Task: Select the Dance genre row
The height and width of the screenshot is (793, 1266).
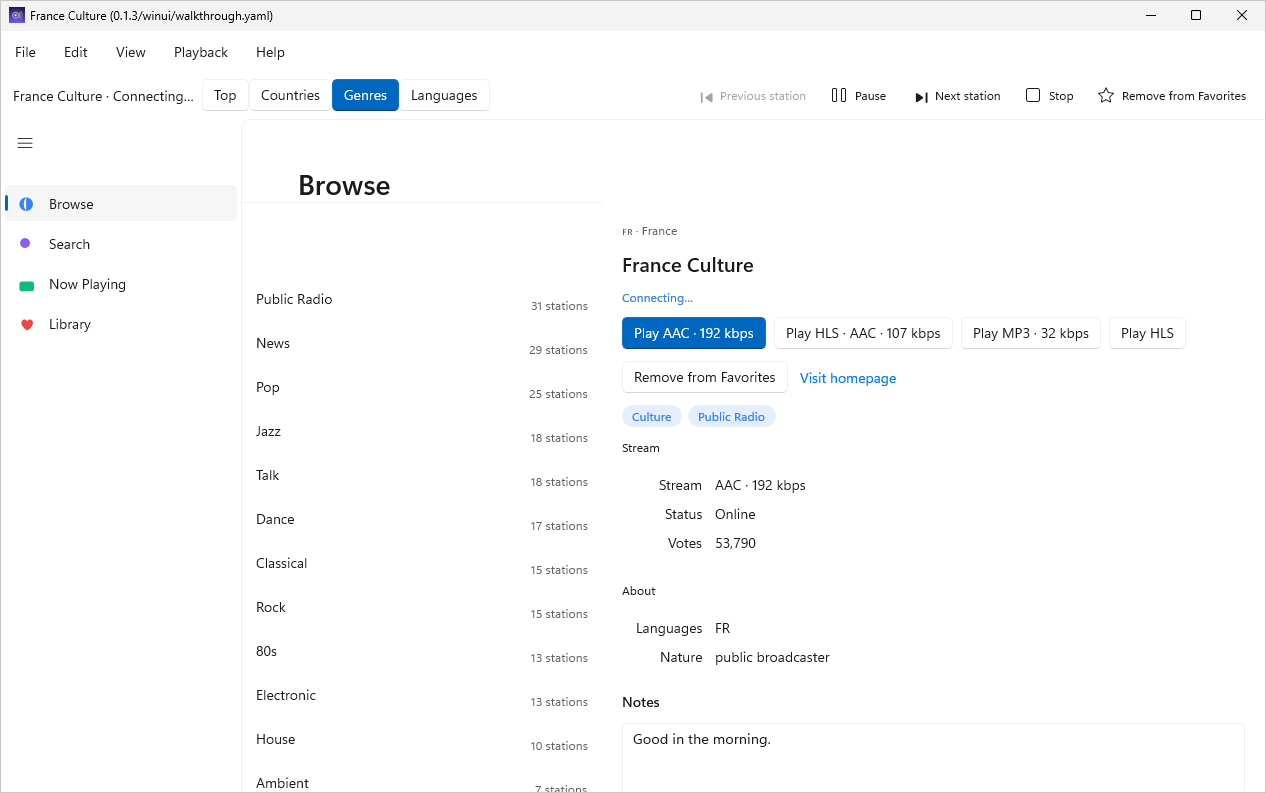Action: [422, 519]
